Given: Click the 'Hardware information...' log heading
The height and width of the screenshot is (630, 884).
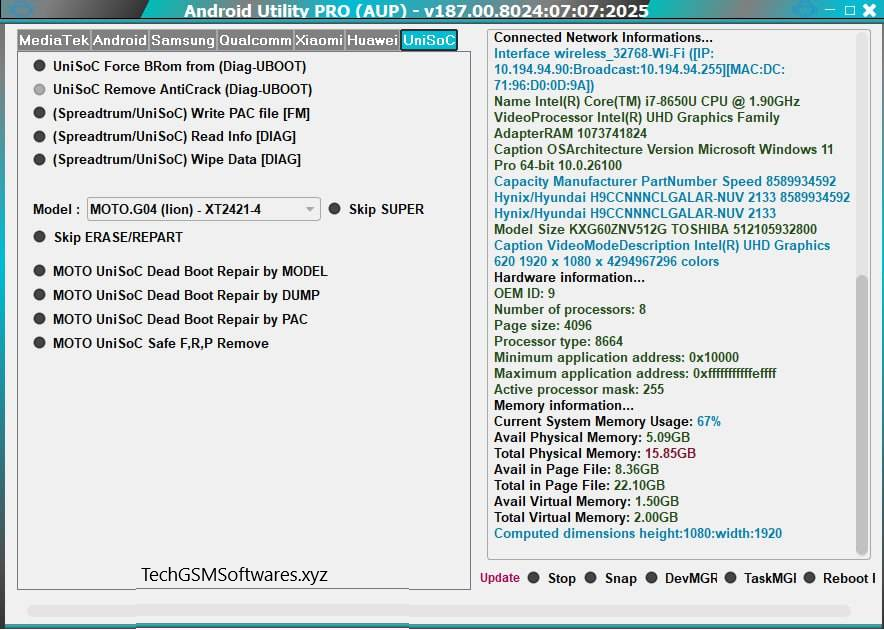Looking at the screenshot, I should click(x=569, y=277).
